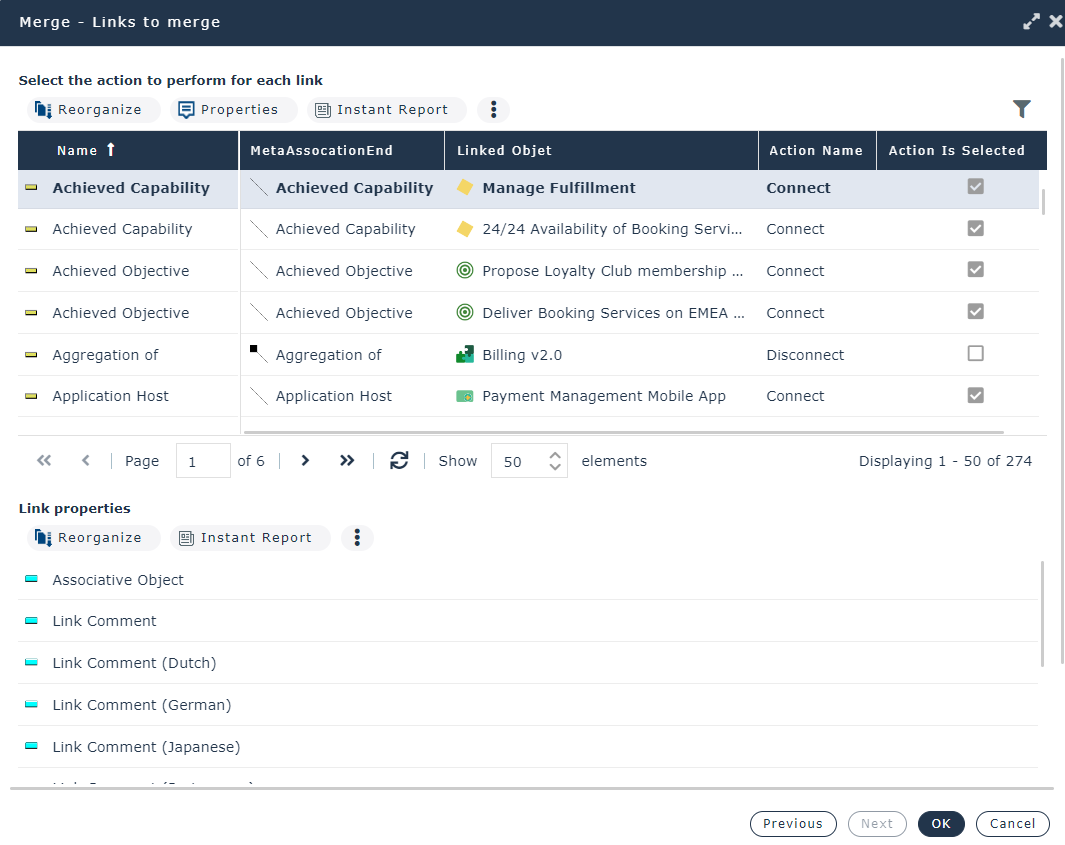Expand the dialog with the maximize arrows
Viewport: 1065px width, 845px height.
(x=1031, y=21)
